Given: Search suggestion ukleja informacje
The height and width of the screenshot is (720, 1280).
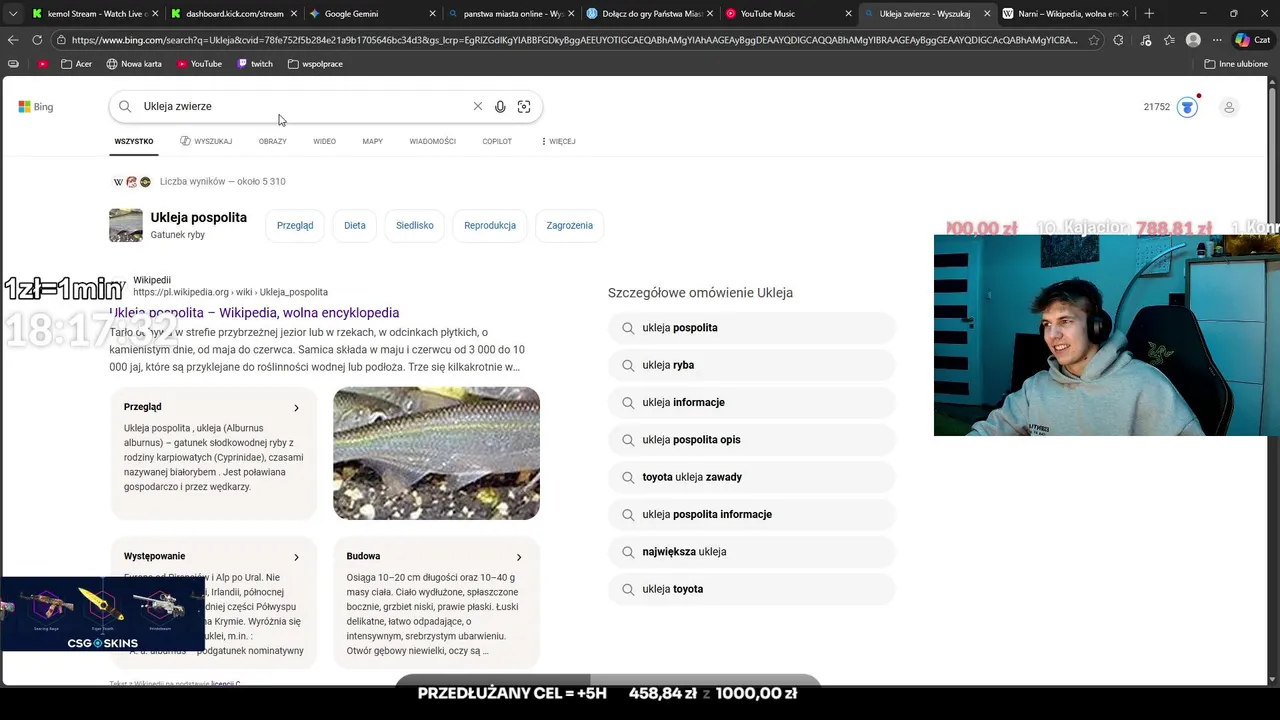Looking at the screenshot, I should coord(752,402).
